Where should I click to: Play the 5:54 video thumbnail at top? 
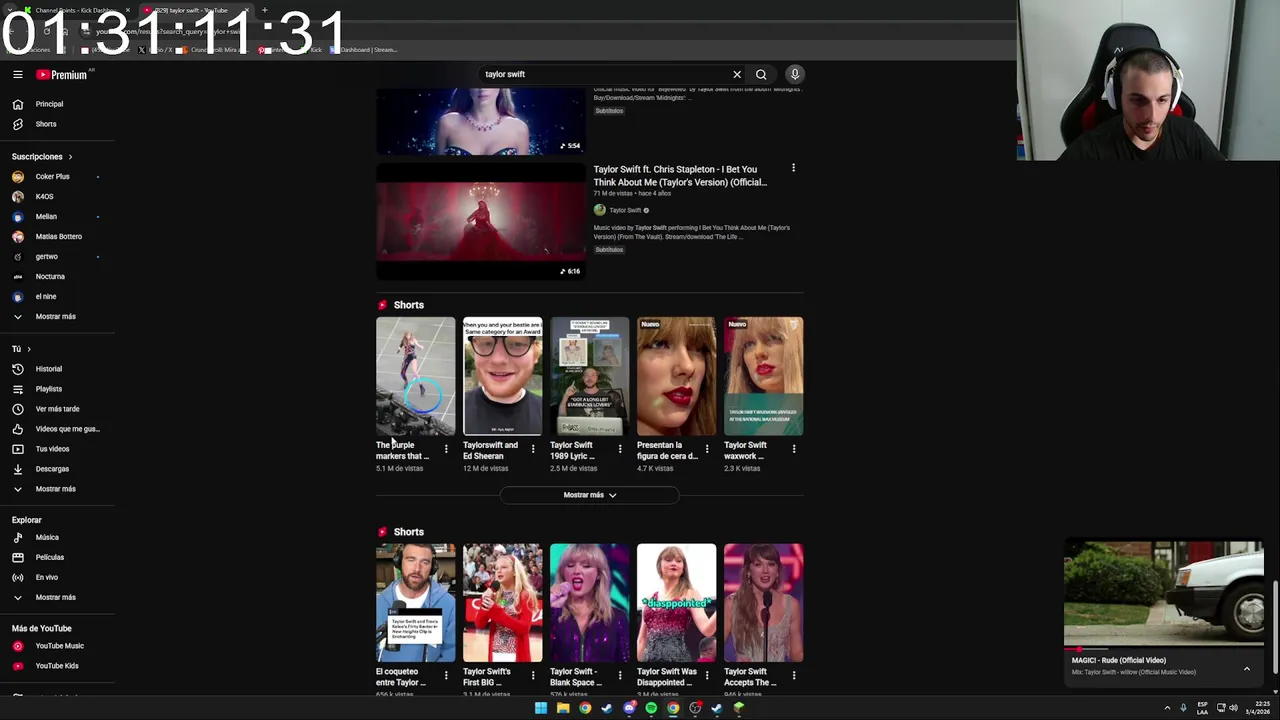point(481,121)
